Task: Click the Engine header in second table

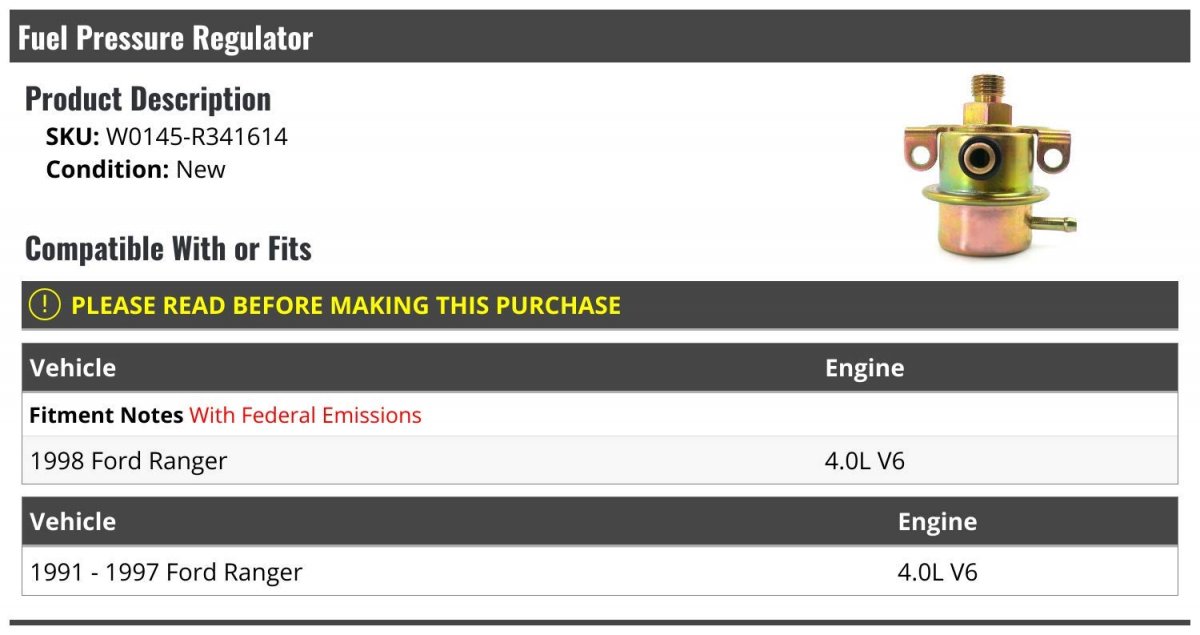Action: pos(937,521)
